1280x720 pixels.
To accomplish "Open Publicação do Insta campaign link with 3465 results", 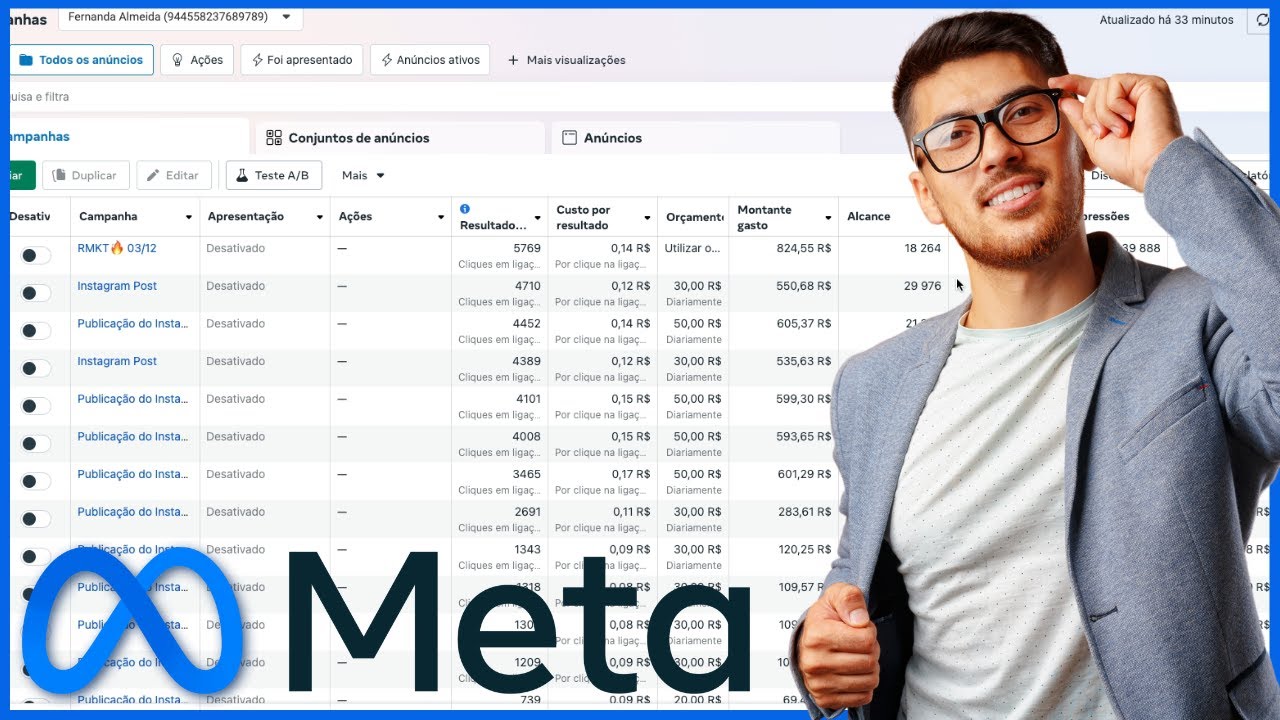I will pyautogui.click(x=132, y=474).
